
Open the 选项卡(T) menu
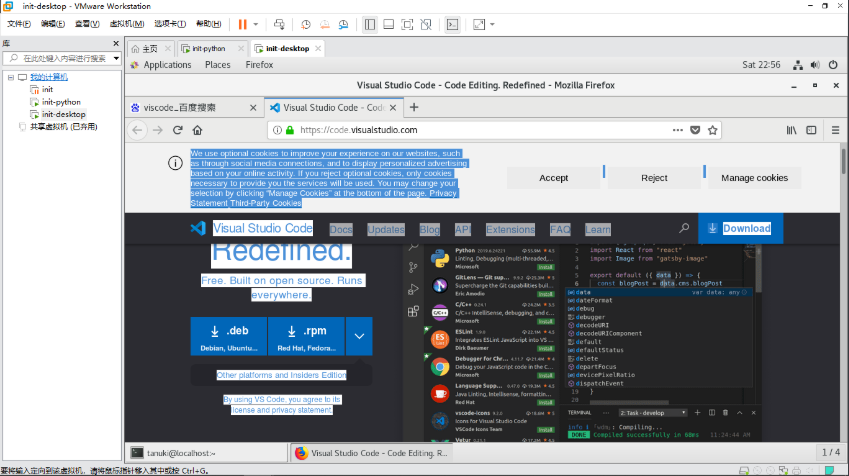[x=170, y=24]
